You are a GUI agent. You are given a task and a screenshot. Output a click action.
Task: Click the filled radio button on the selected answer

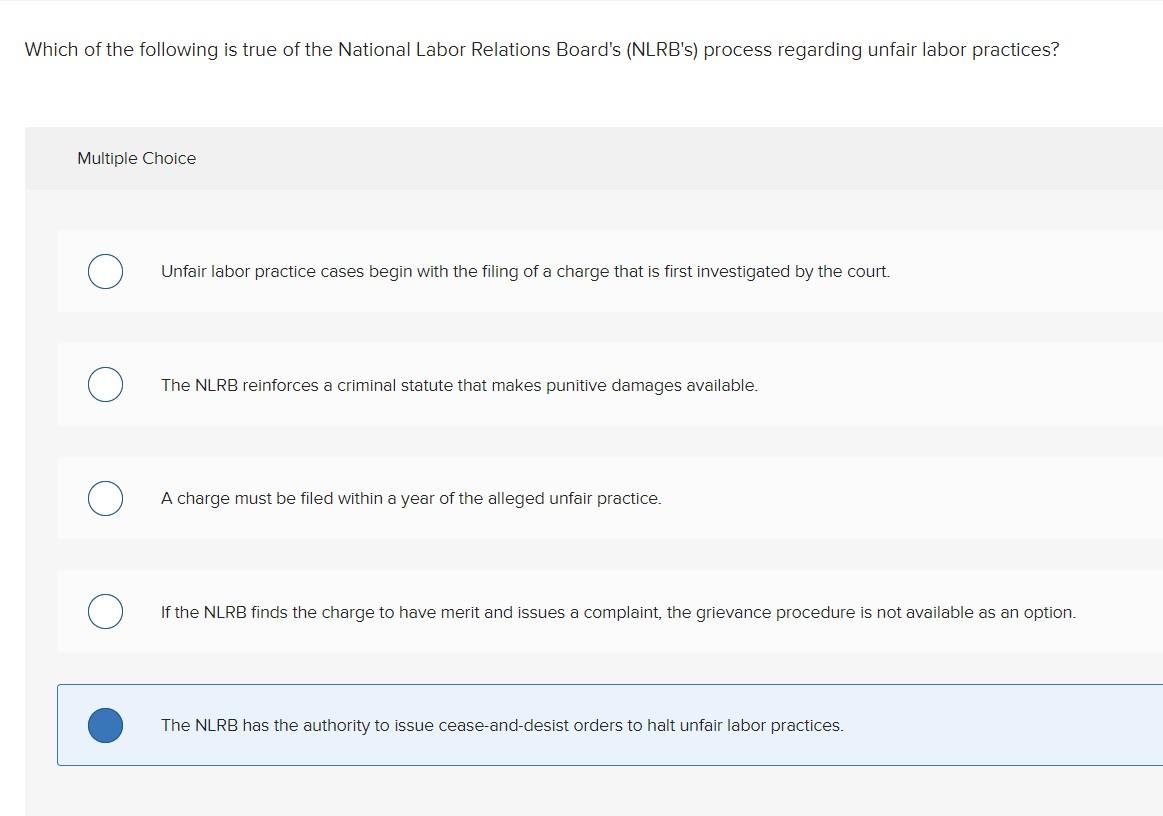[x=105, y=725]
